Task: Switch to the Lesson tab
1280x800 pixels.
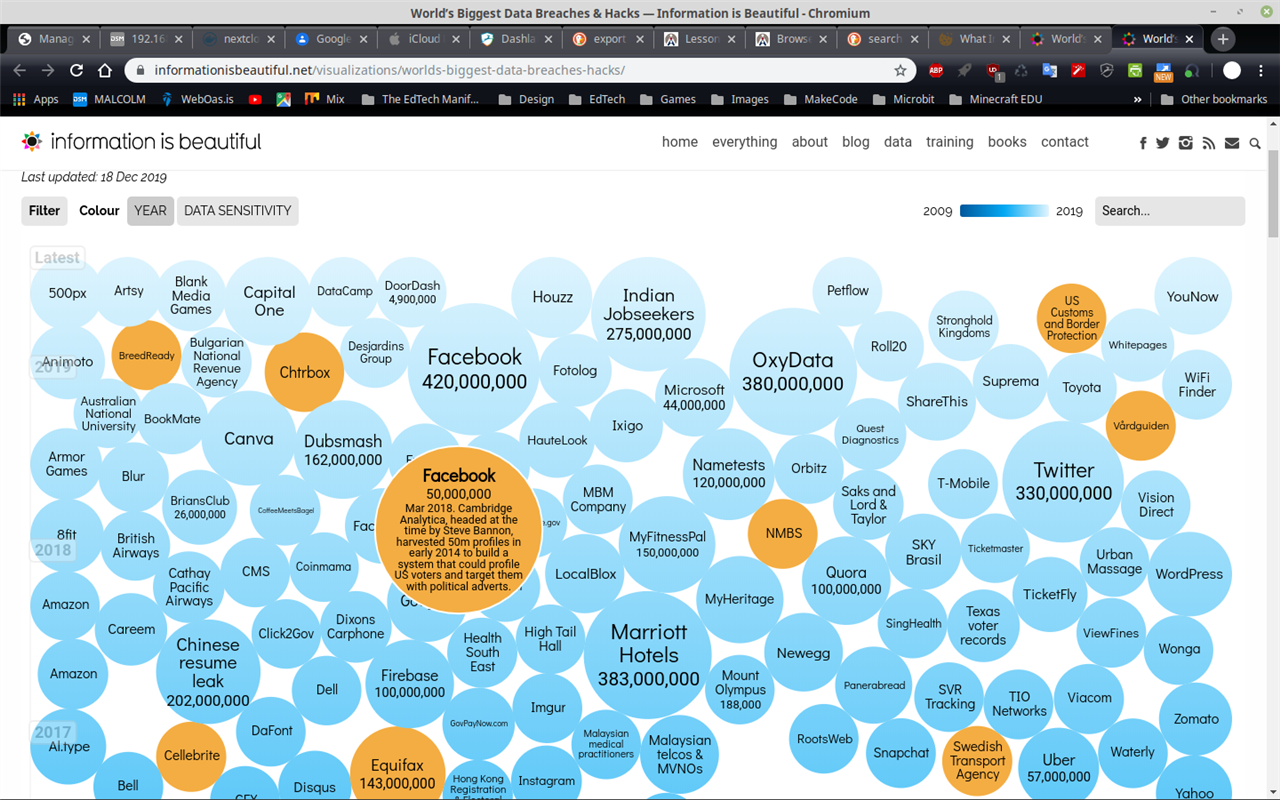Action: (700, 39)
